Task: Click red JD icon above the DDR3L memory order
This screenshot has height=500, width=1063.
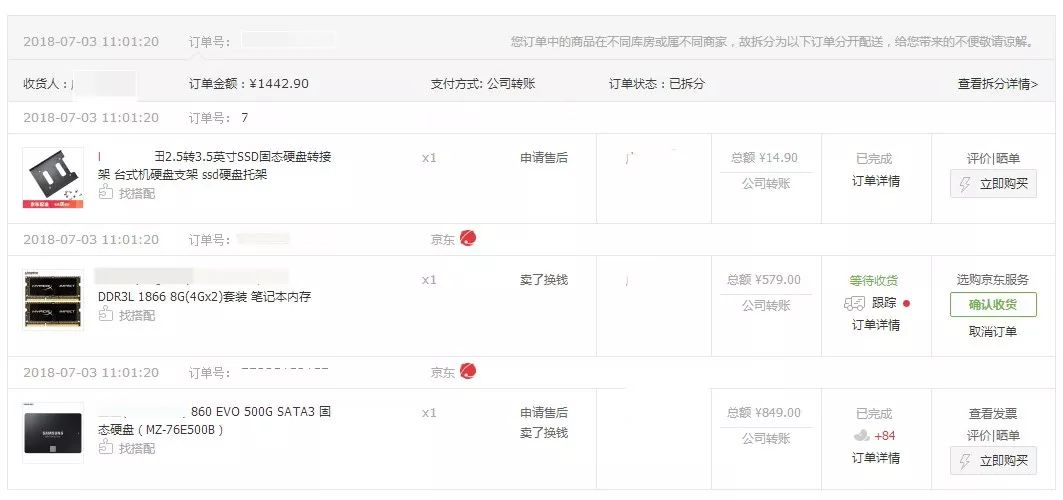Action: (x=468, y=239)
